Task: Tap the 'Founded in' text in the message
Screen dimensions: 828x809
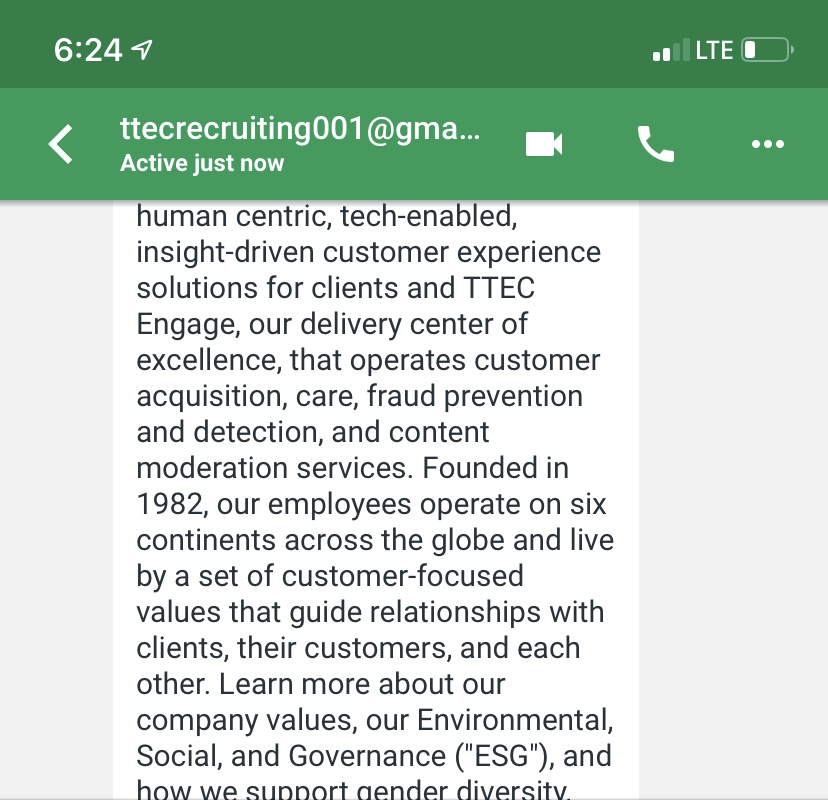Action: (x=495, y=468)
